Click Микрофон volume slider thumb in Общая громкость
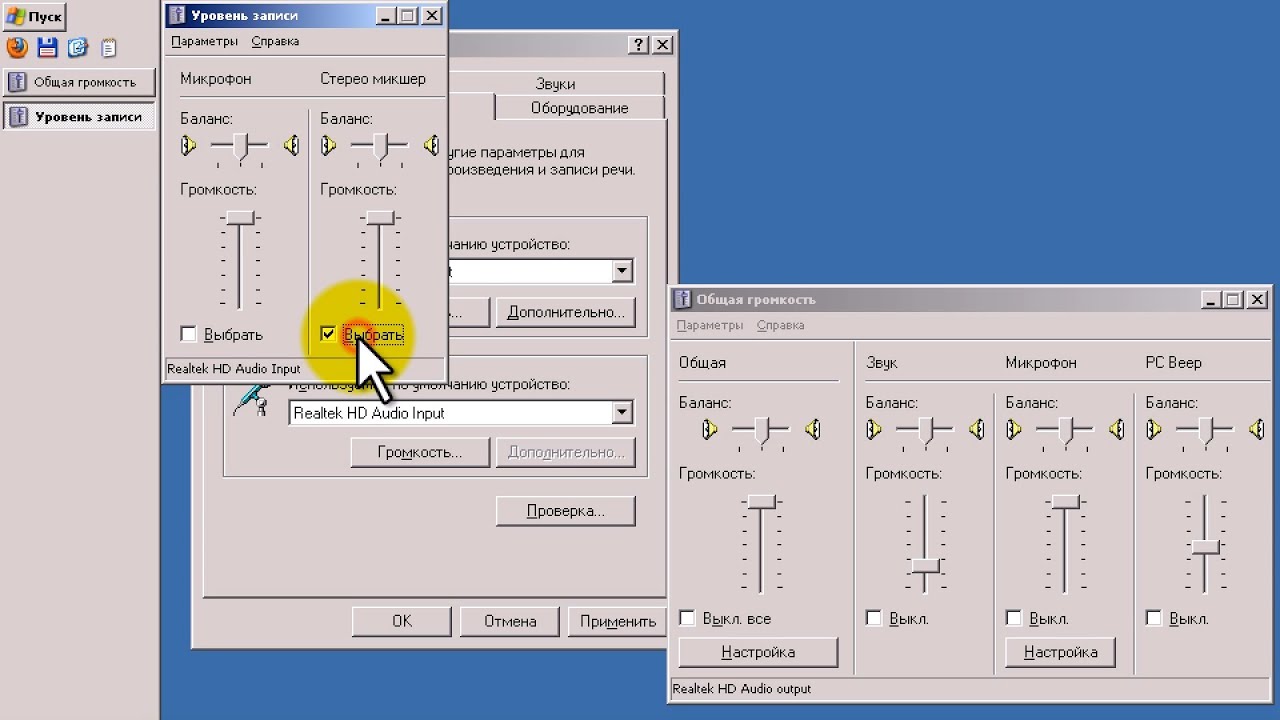 pyautogui.click(x=1066, y=501)
